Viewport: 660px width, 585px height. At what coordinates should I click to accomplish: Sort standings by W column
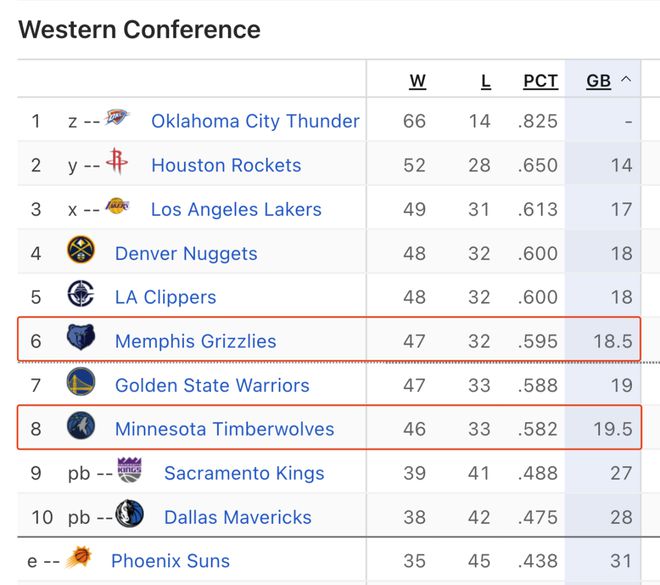418,81
